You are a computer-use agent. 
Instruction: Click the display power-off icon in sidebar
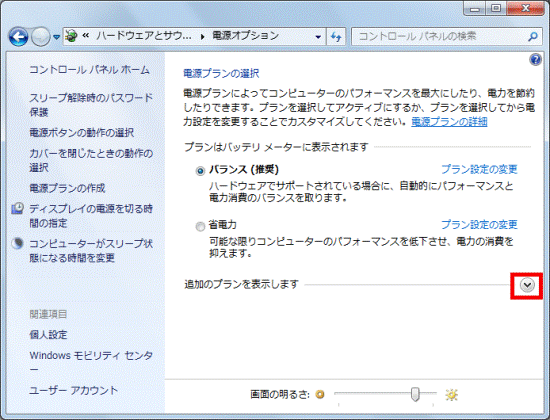(x=18, y=208)
